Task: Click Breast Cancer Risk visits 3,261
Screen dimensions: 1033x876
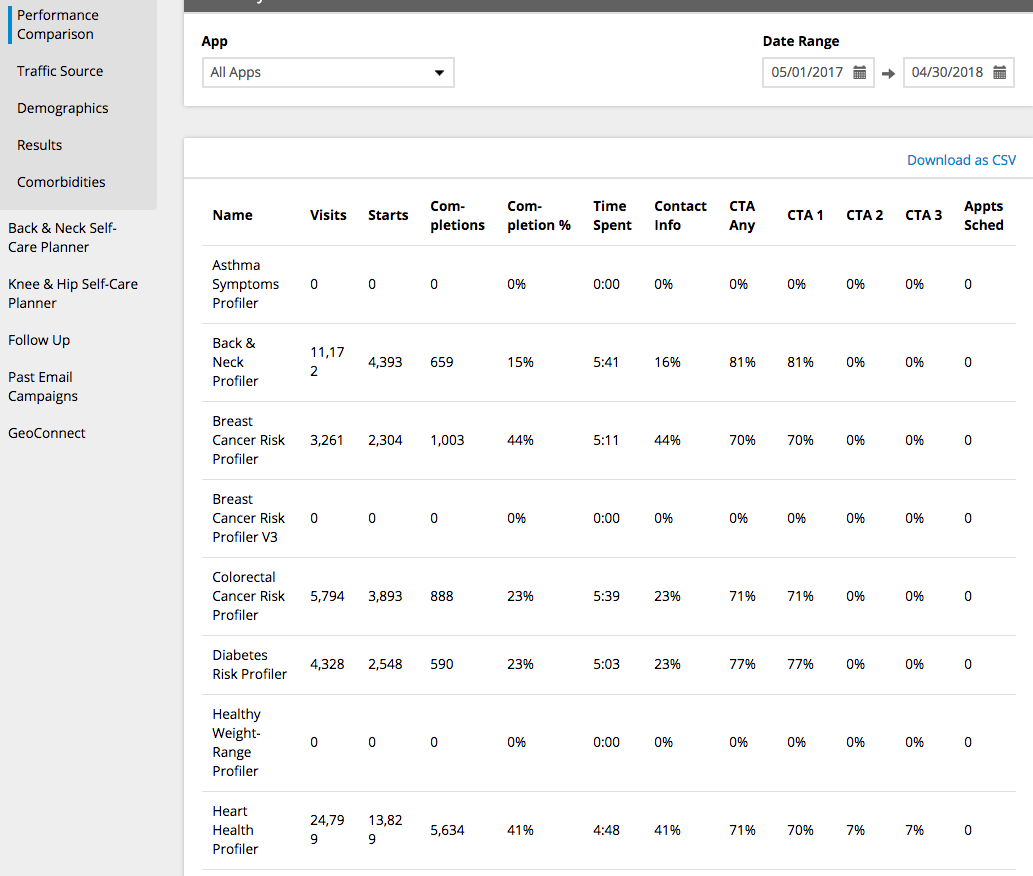Action: (x=327, y=440)
